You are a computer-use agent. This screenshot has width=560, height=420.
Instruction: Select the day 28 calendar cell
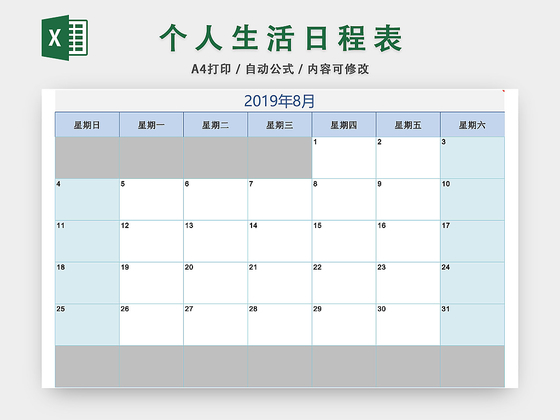pos(280,325)
